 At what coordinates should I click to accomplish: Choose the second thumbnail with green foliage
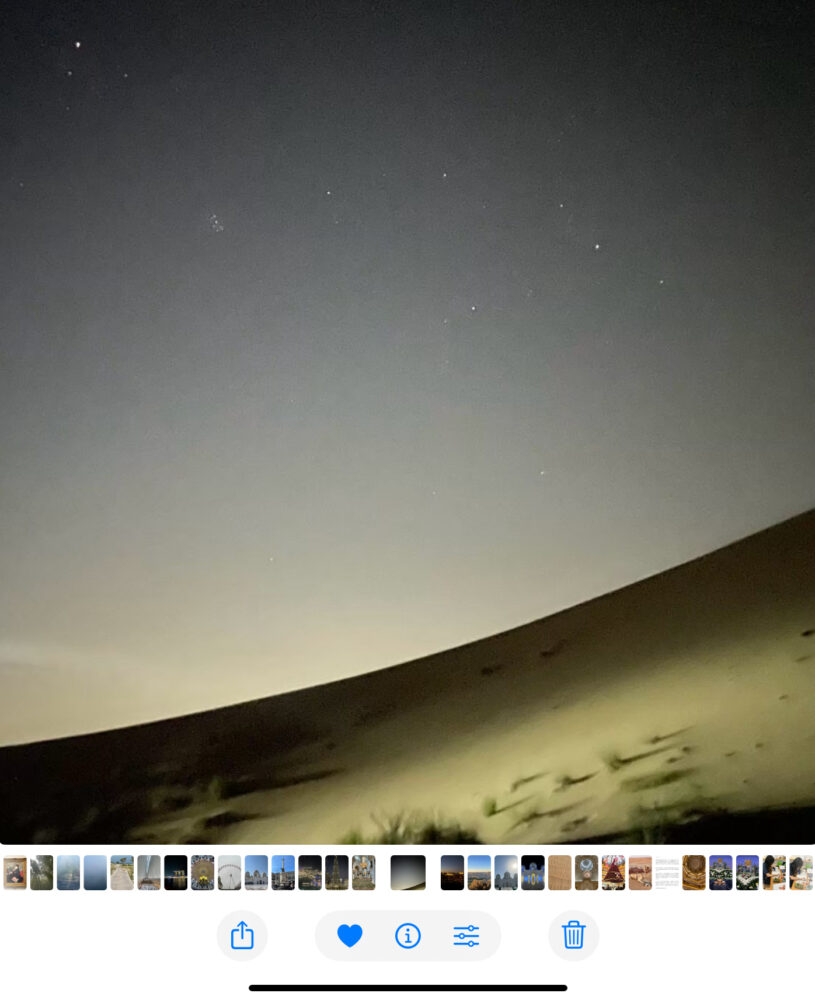[42, 872]
